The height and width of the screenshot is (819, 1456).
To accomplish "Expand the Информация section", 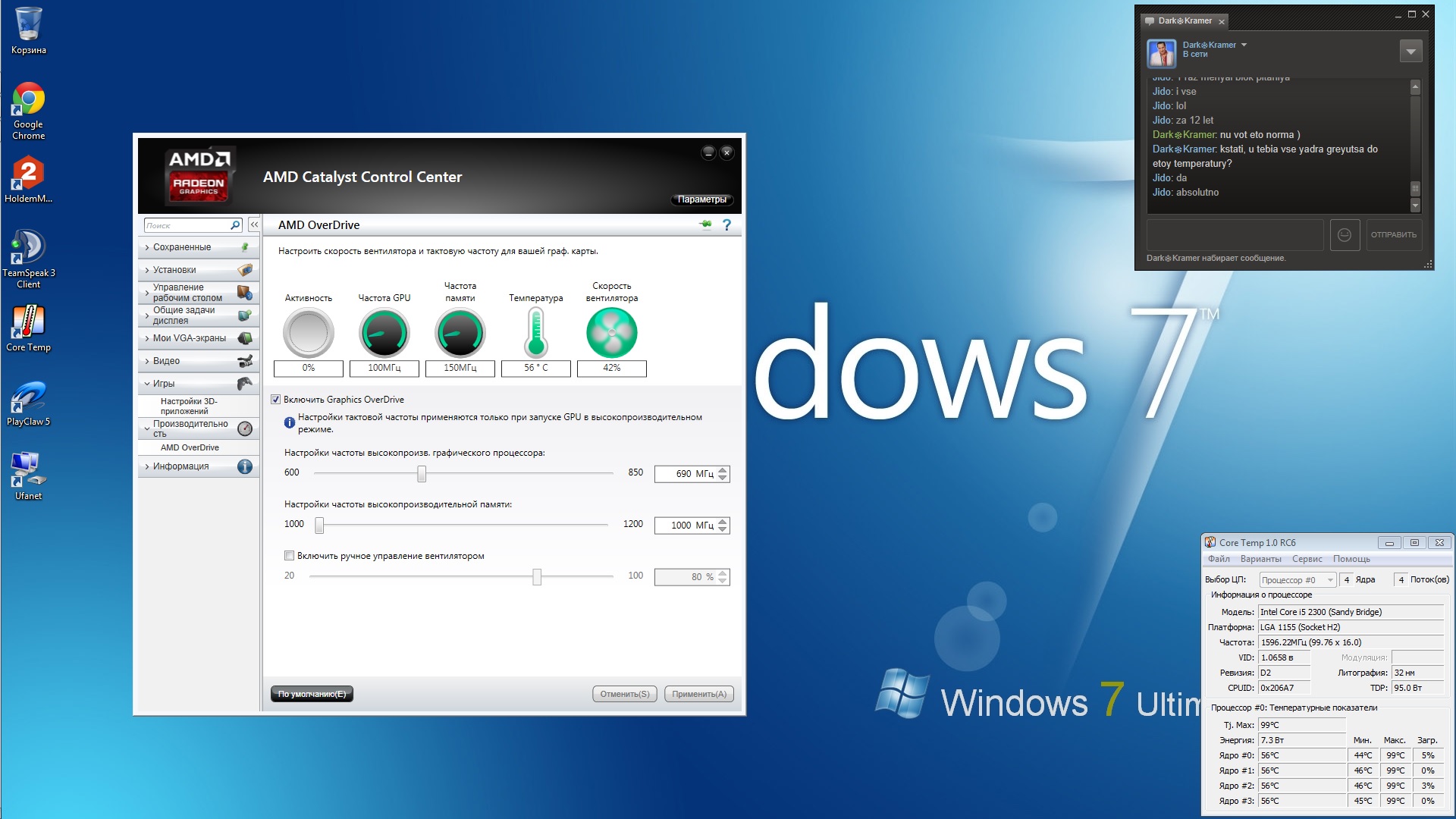I will click(199, 466).
